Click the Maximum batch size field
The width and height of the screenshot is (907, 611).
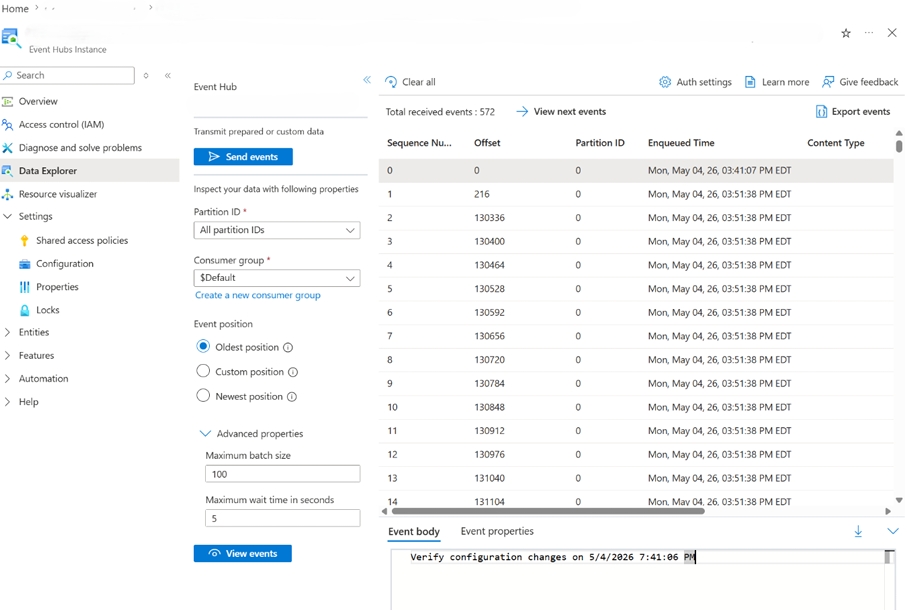[x=283, y=474]
